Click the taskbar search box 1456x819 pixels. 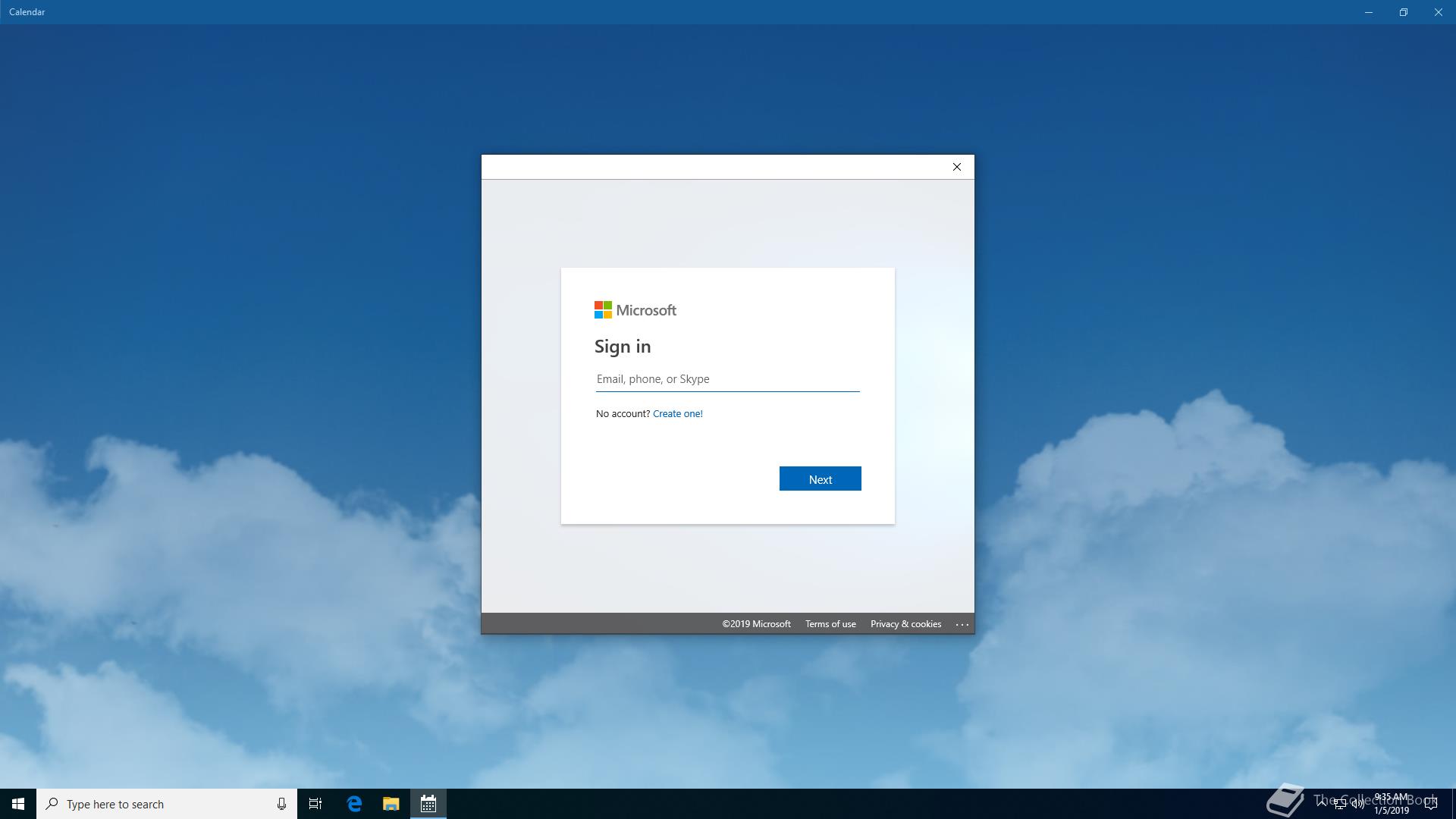click(167, 804)
